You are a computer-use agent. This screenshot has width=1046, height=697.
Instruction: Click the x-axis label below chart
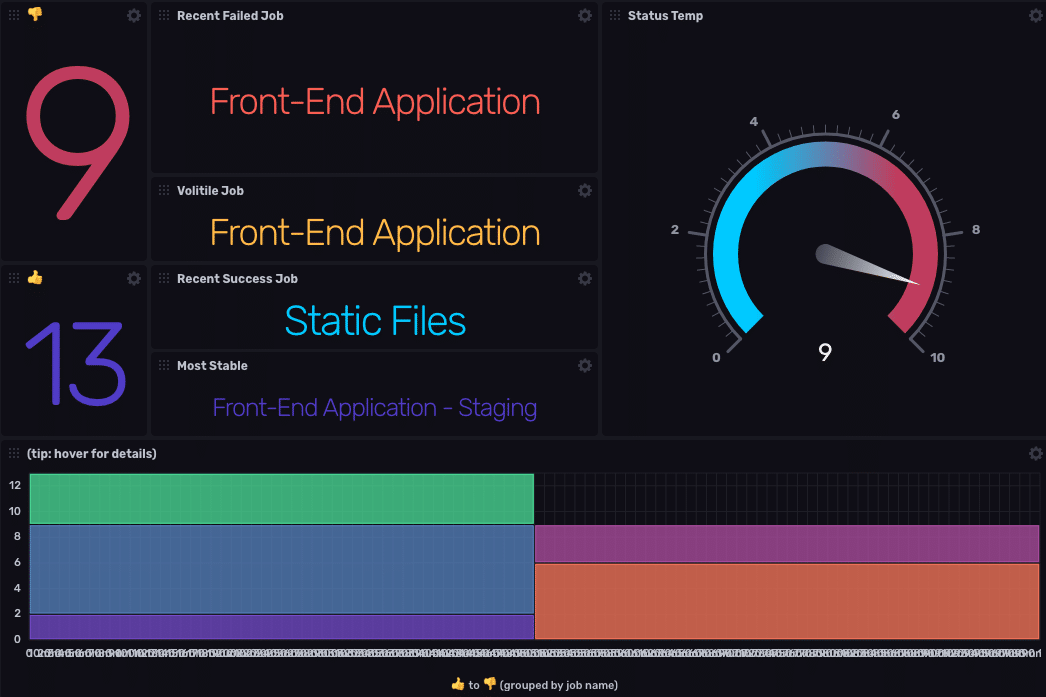coord(535,685)
